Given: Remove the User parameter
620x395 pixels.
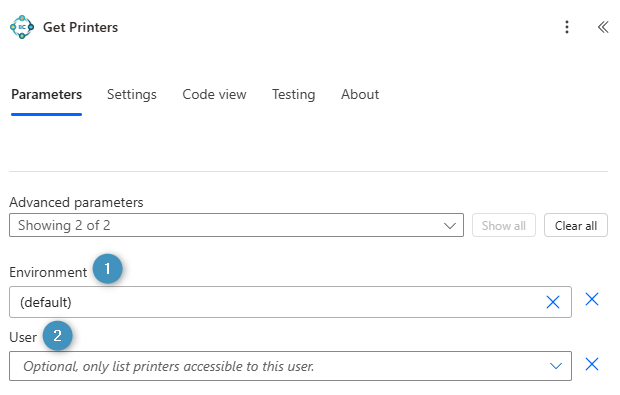Looking at the screenshot, I should (x=592, y=364).
